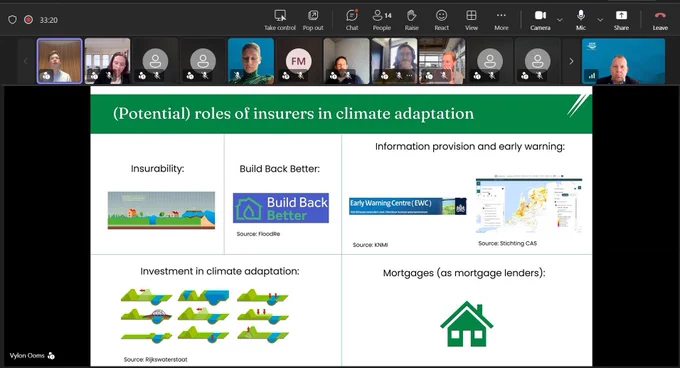The image size is (680, 368).
Task: Click the shield security icon
Action: click(x=13, y=20)
